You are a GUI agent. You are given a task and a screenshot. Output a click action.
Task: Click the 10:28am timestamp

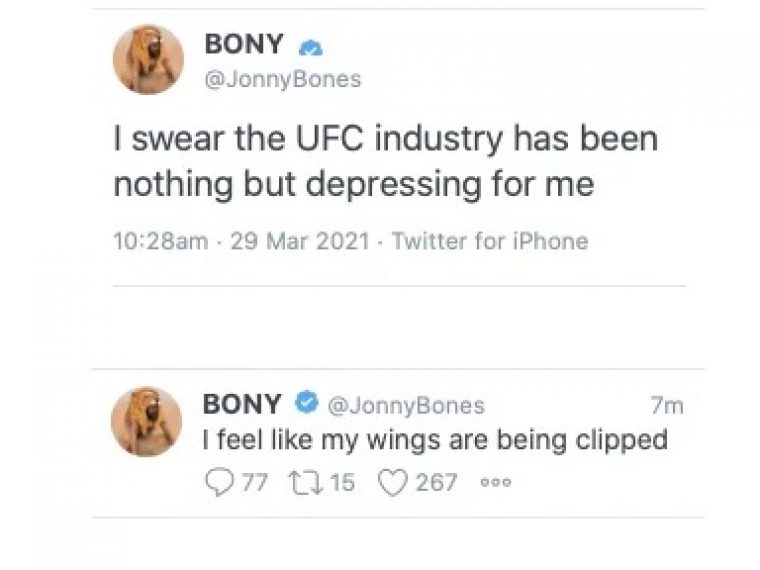[x=160, y=241]
